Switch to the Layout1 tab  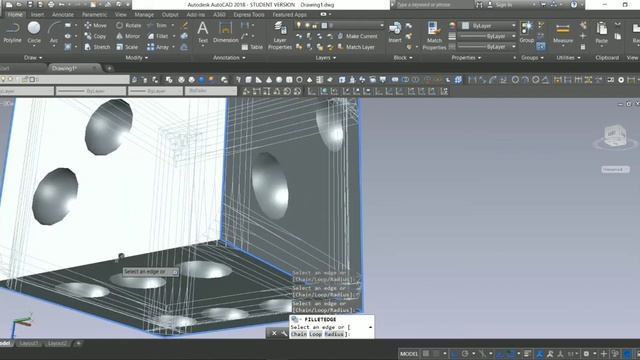pyautogui.click(x=29, y=344)
